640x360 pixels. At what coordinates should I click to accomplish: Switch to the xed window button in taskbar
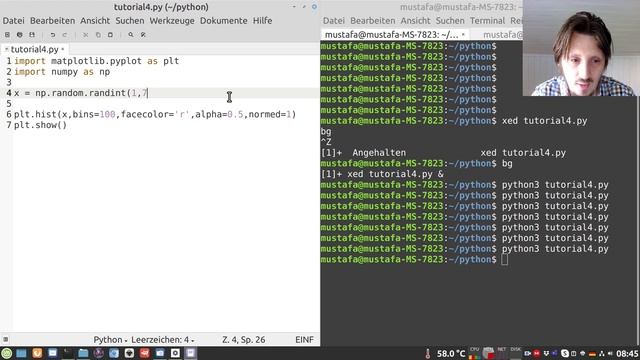tap(191, 353)
